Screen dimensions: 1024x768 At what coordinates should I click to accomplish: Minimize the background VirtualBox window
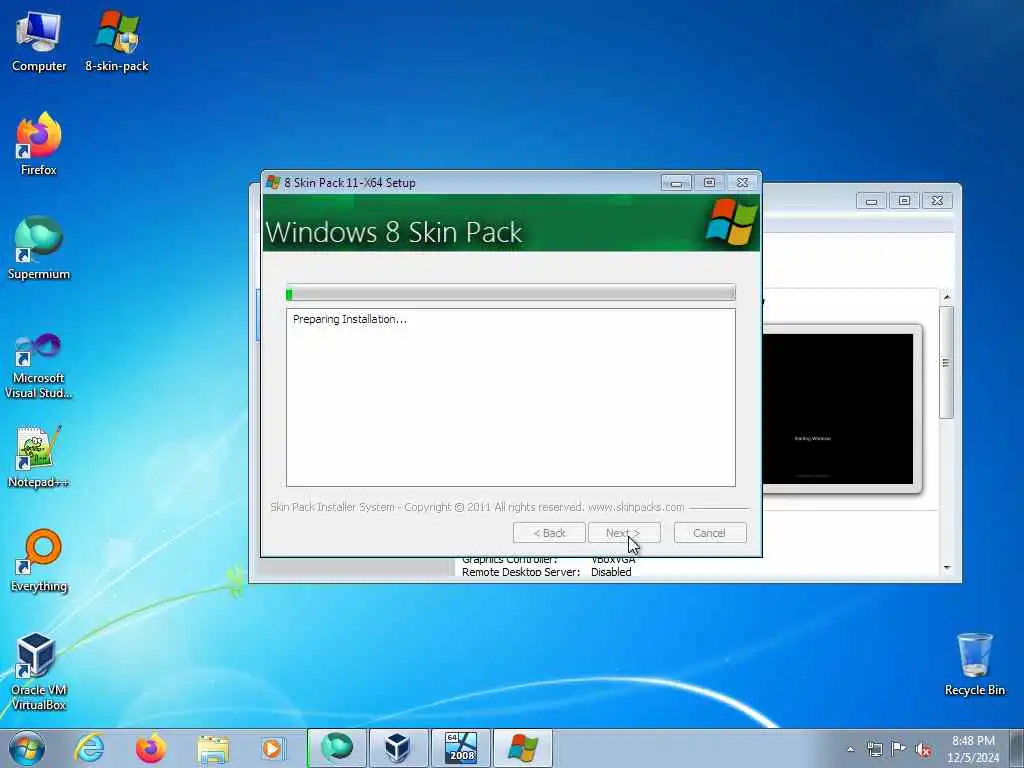871,201
